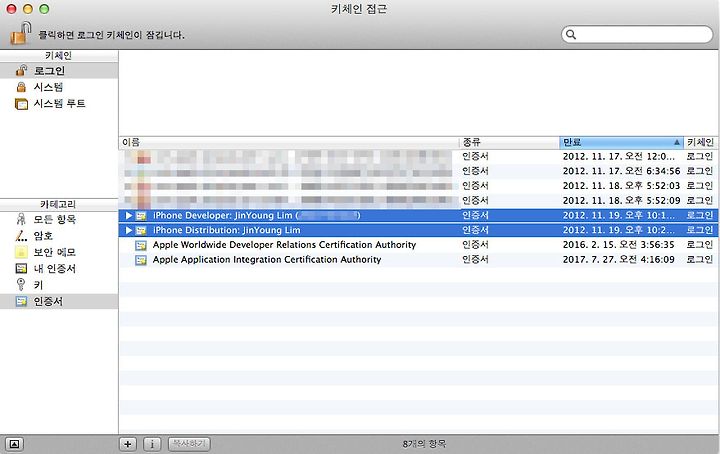Click the info (i) button
720x454 pixels.
[152, 444]
